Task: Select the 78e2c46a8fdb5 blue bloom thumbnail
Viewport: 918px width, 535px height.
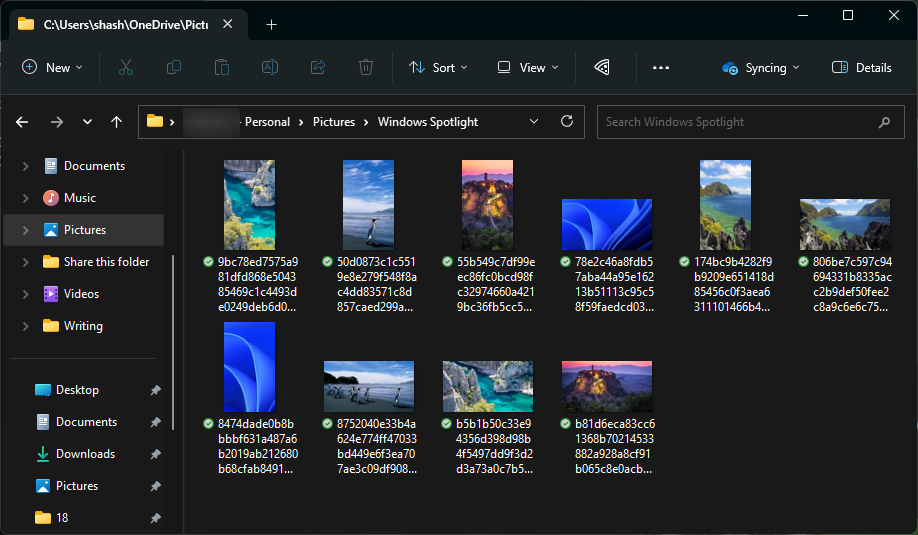Action: [607, 225]
